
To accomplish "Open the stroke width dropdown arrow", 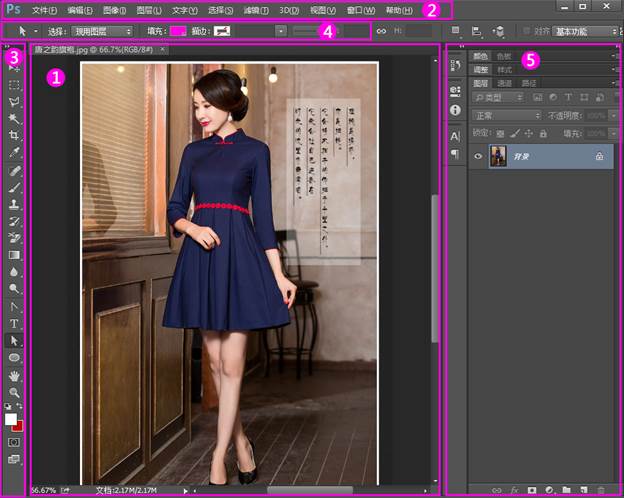I will [x=281, y=31].
